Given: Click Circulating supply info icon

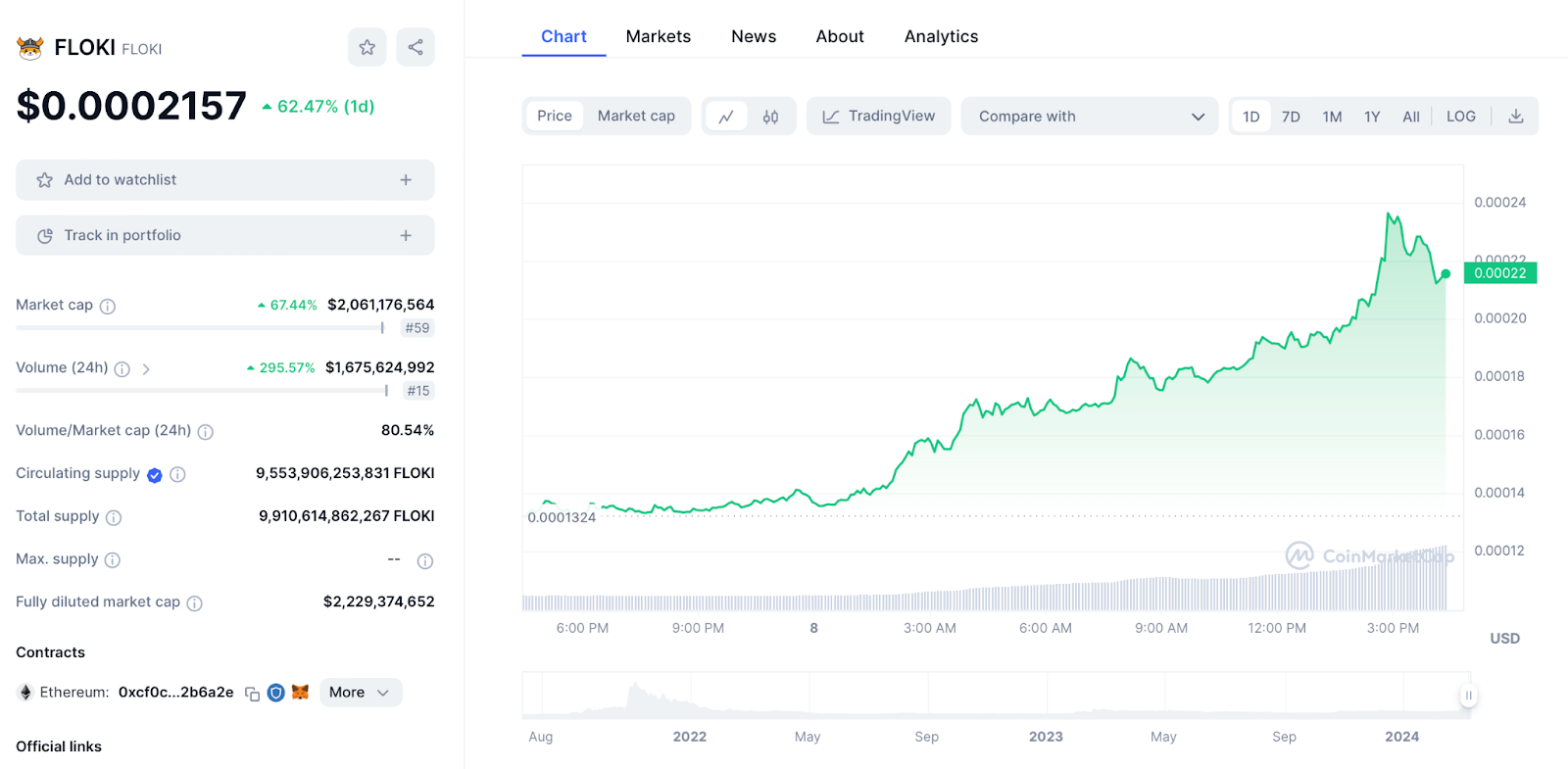Looking at the screenshot, I should pos(177,475).
